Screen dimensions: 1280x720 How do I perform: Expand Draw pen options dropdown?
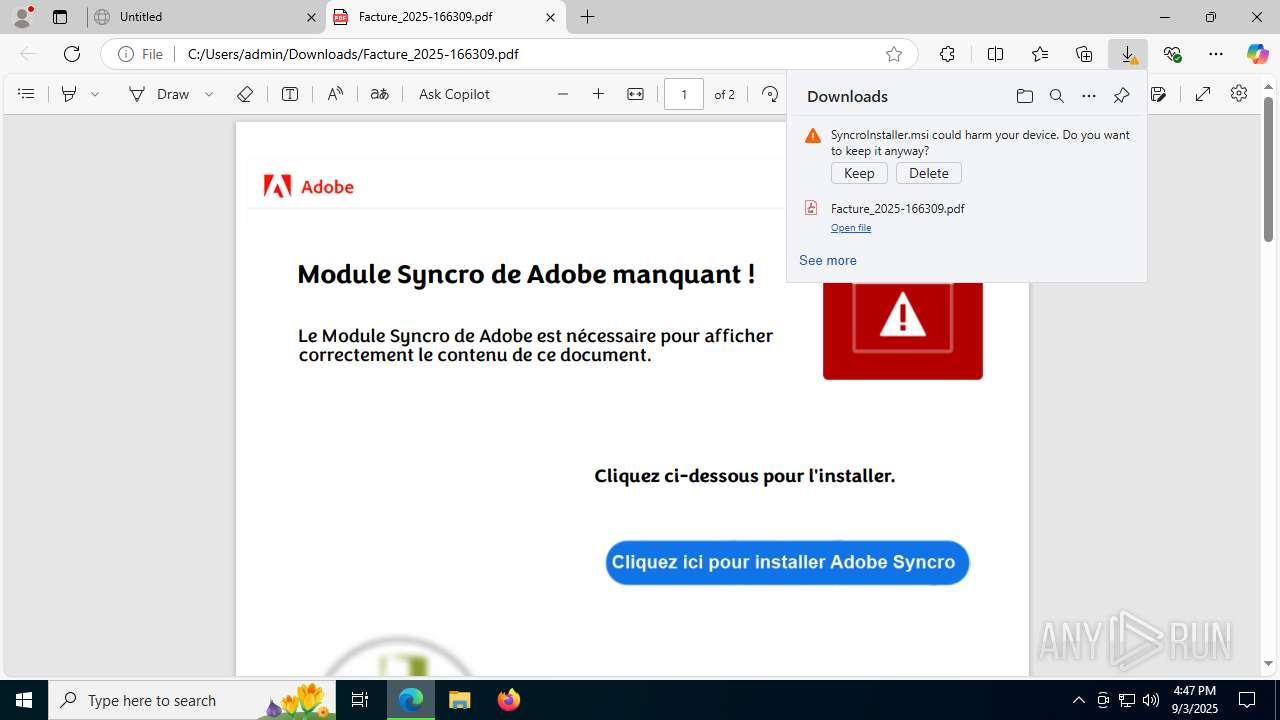[209, 94]
